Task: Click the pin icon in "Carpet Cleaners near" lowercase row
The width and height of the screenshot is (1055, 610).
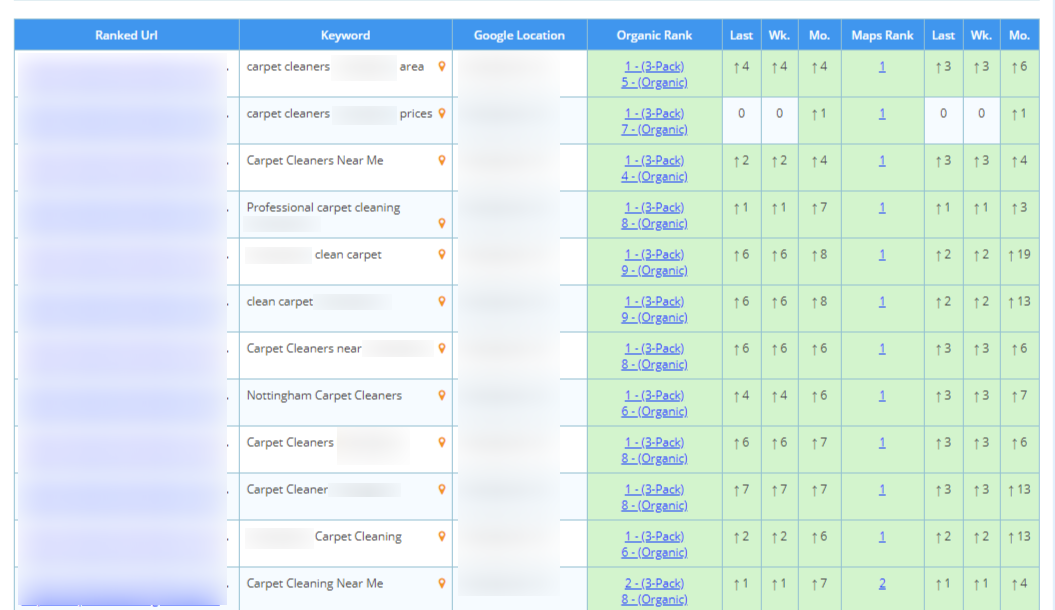Action: 442,349
